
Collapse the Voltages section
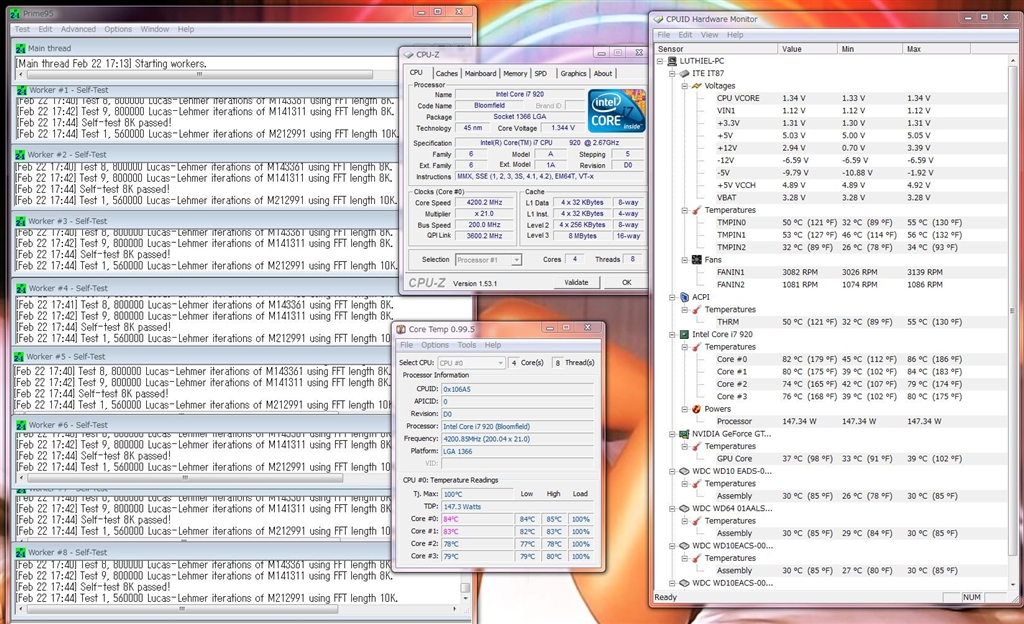(684, 86)
